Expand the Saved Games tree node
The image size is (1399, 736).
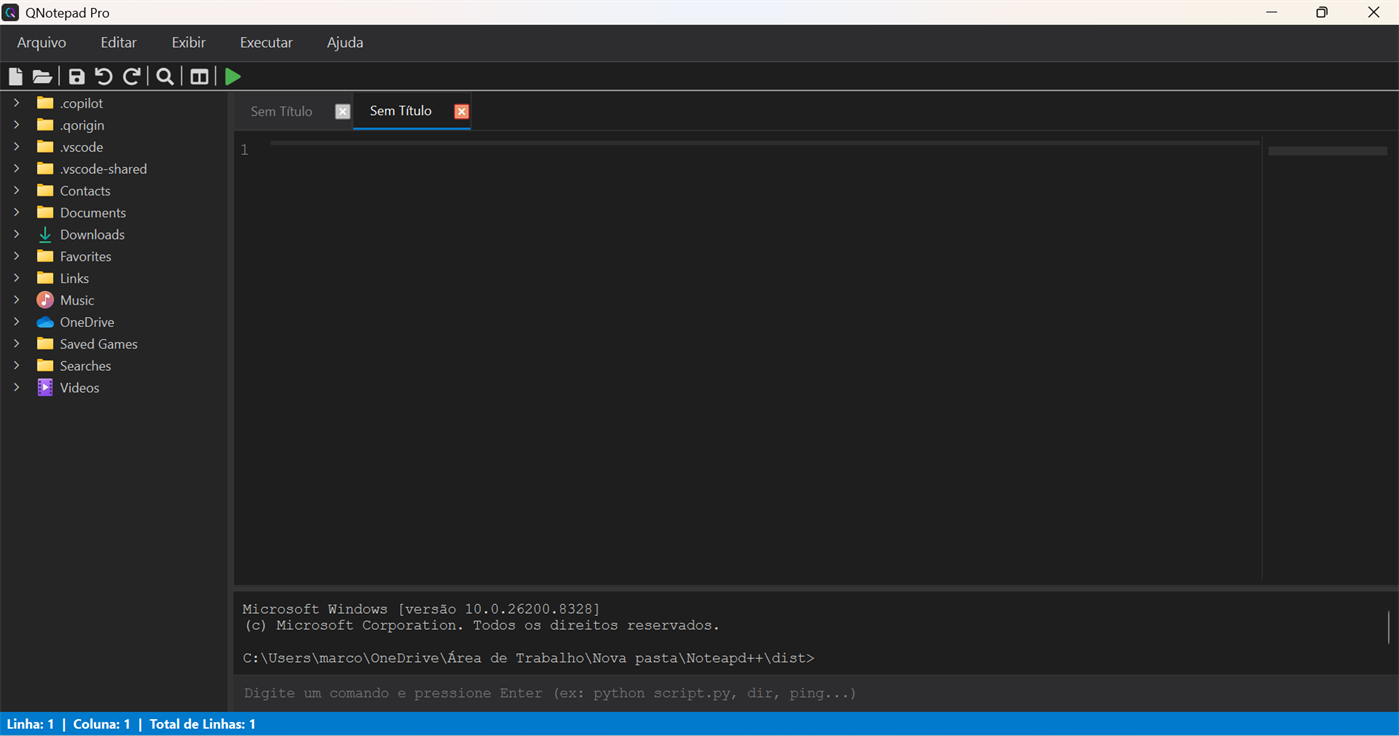[16, 344]
